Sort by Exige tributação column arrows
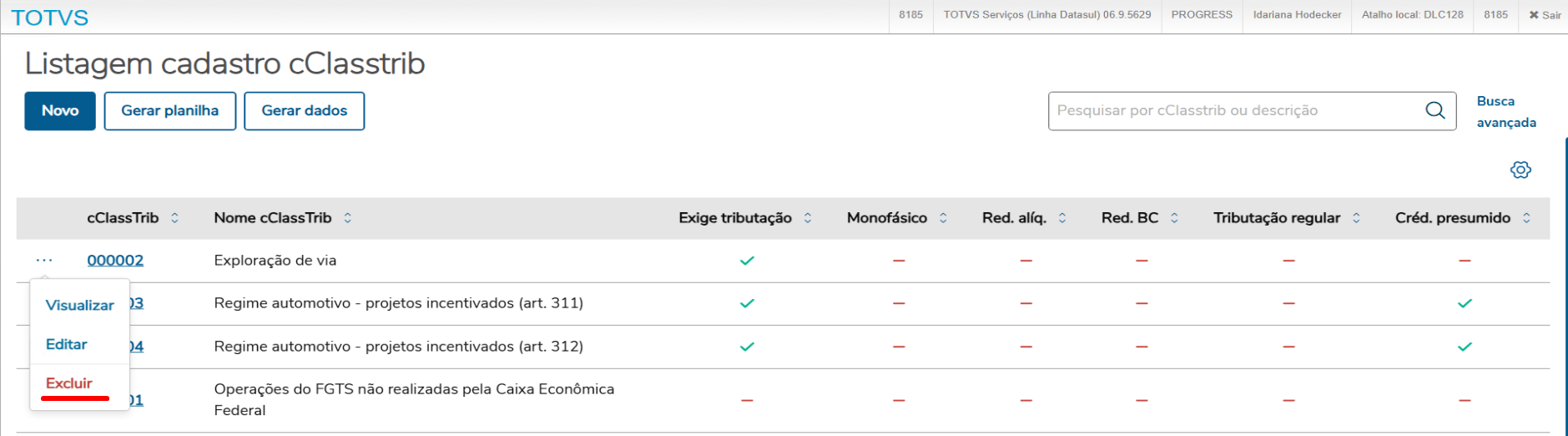 click(807, 218)
